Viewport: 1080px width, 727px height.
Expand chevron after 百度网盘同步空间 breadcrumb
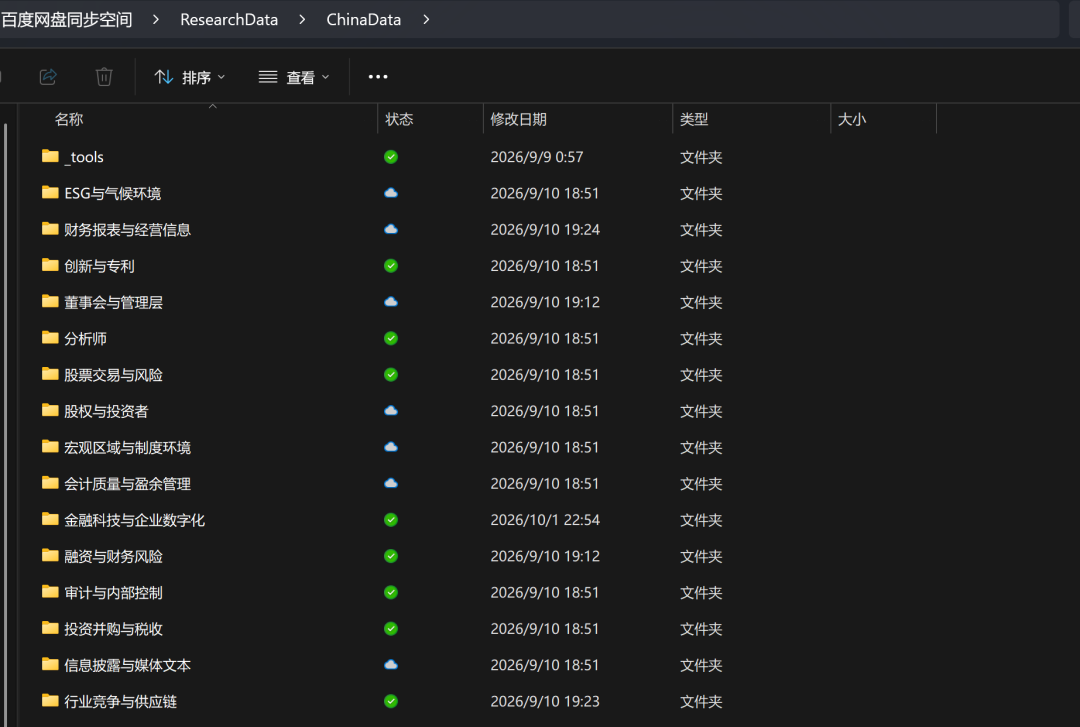[x=156, y=19]
